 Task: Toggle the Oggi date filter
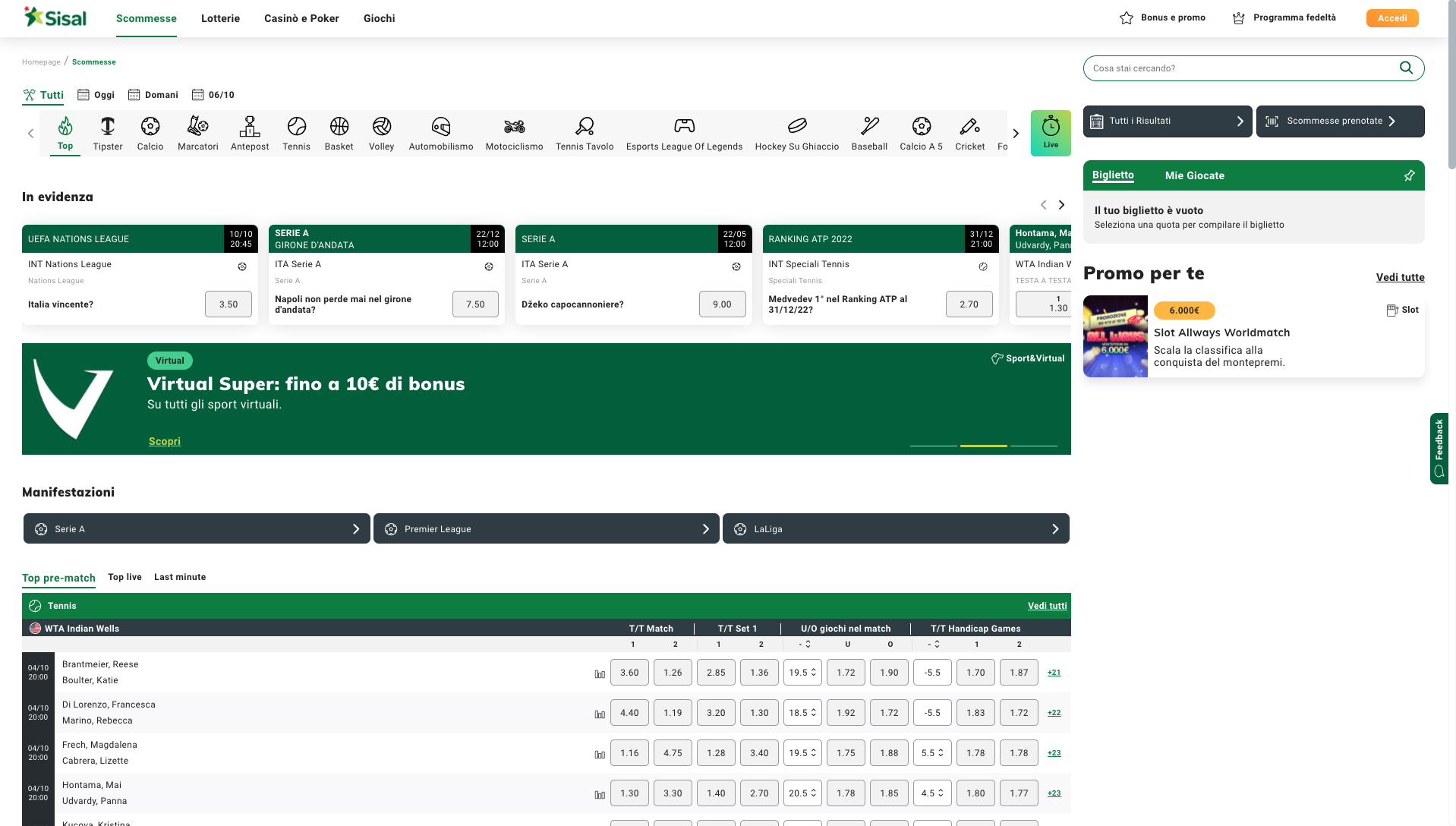pos(95,94)
